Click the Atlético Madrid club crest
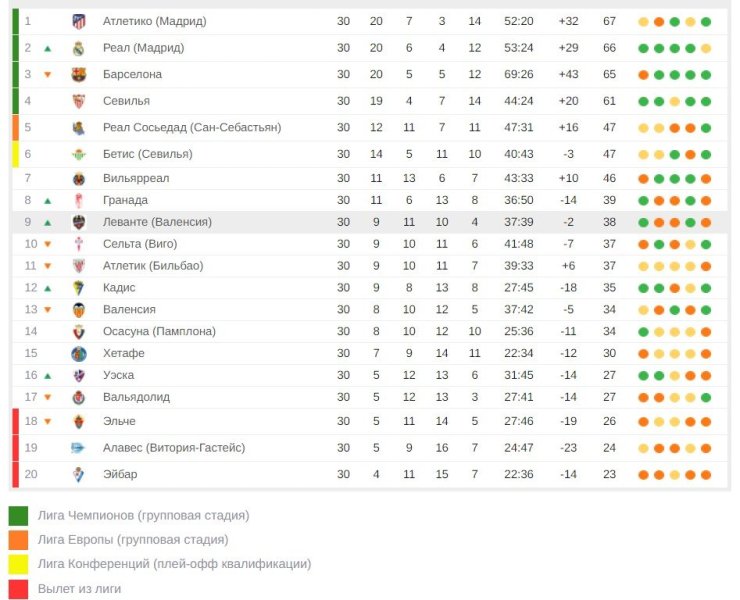Image resolution: width=740 pixels, height=600 pixels. (x=79, y=22)
